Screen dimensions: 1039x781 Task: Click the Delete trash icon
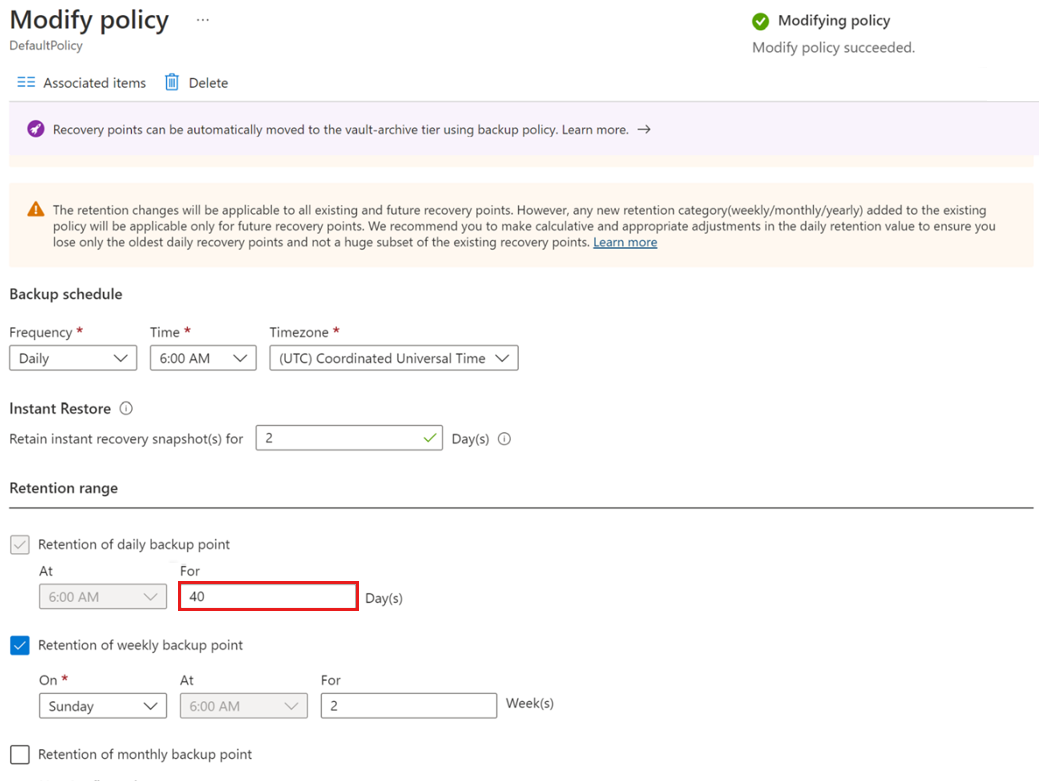pos(172,82)
